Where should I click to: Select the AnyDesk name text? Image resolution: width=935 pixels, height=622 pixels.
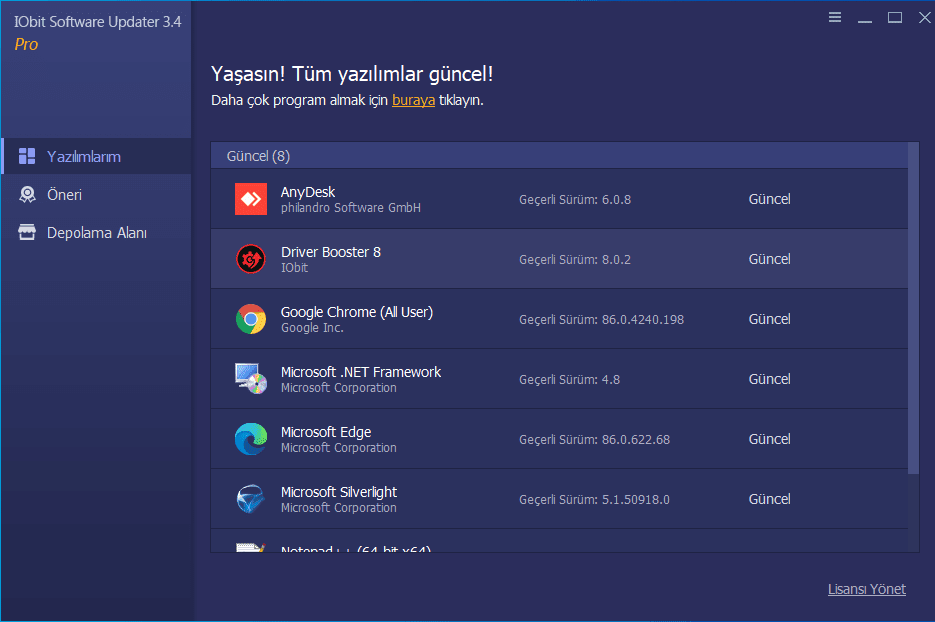[x=308, y=192]
